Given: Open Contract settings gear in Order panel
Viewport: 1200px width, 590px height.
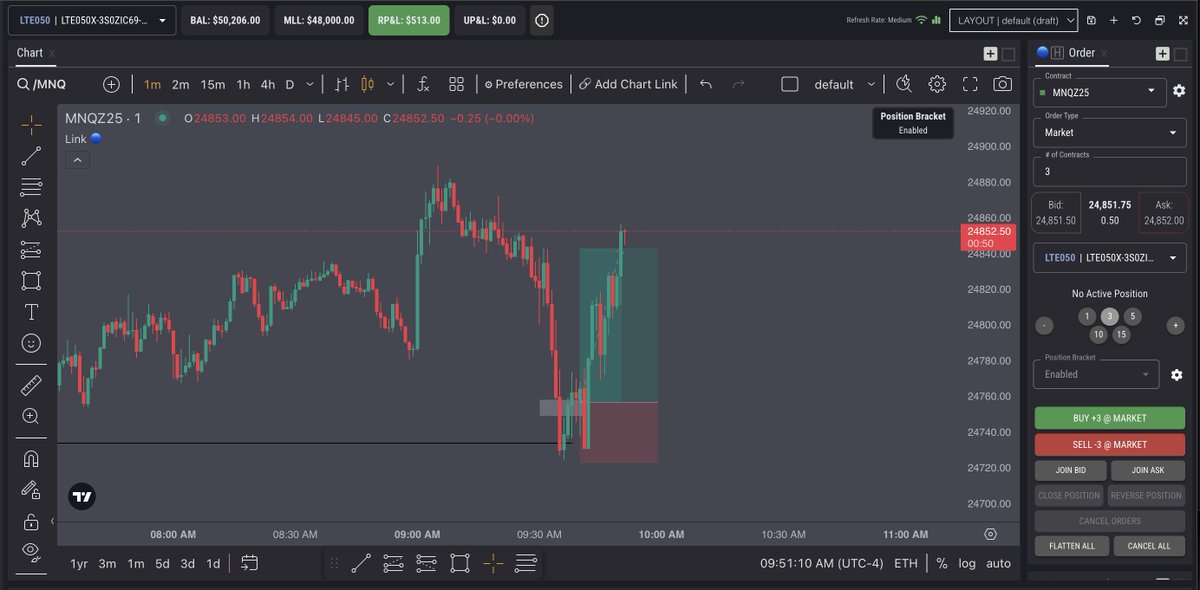Looking at the screenshot, I should coord(1179,91).
